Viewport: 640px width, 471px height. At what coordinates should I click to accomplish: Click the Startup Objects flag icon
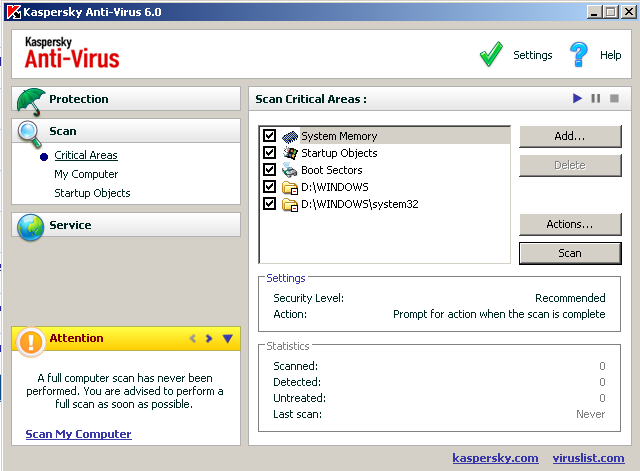click(290, 153)
